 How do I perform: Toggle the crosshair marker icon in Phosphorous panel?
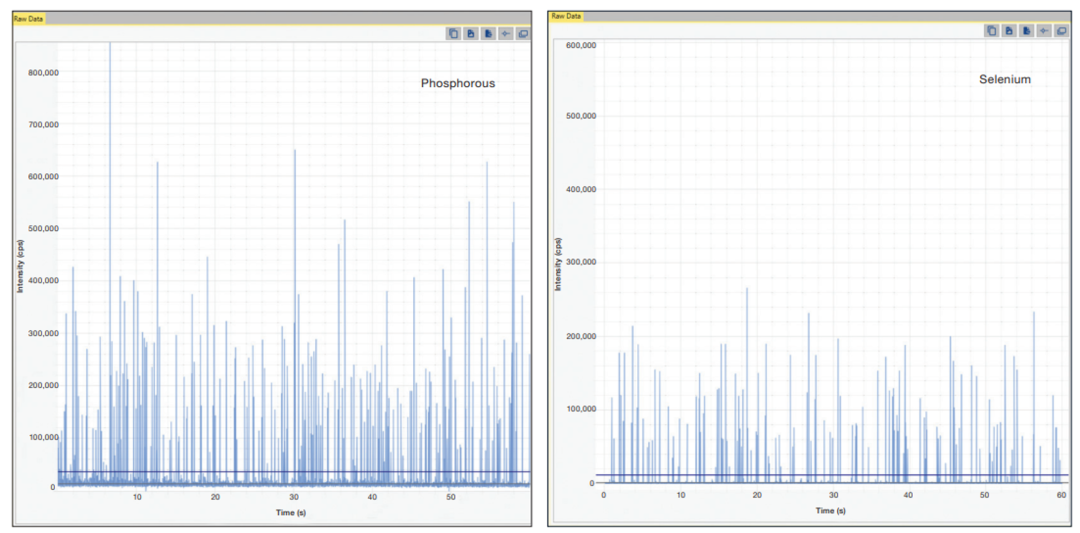click(x=506, y=33)
